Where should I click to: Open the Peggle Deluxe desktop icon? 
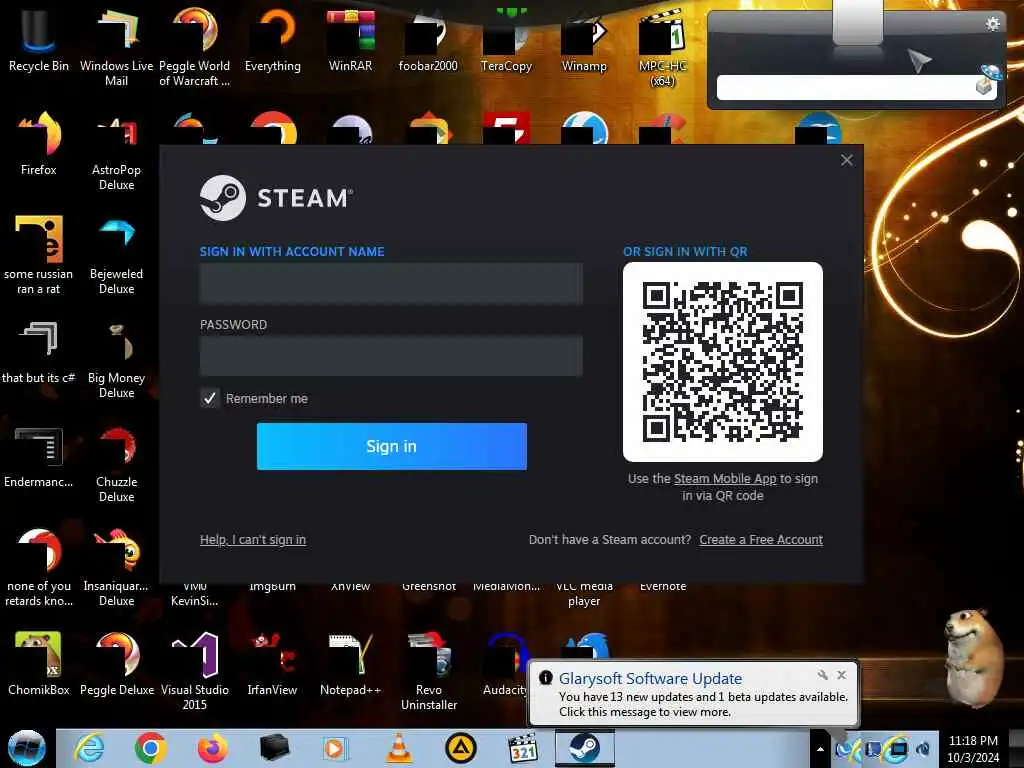116,664
